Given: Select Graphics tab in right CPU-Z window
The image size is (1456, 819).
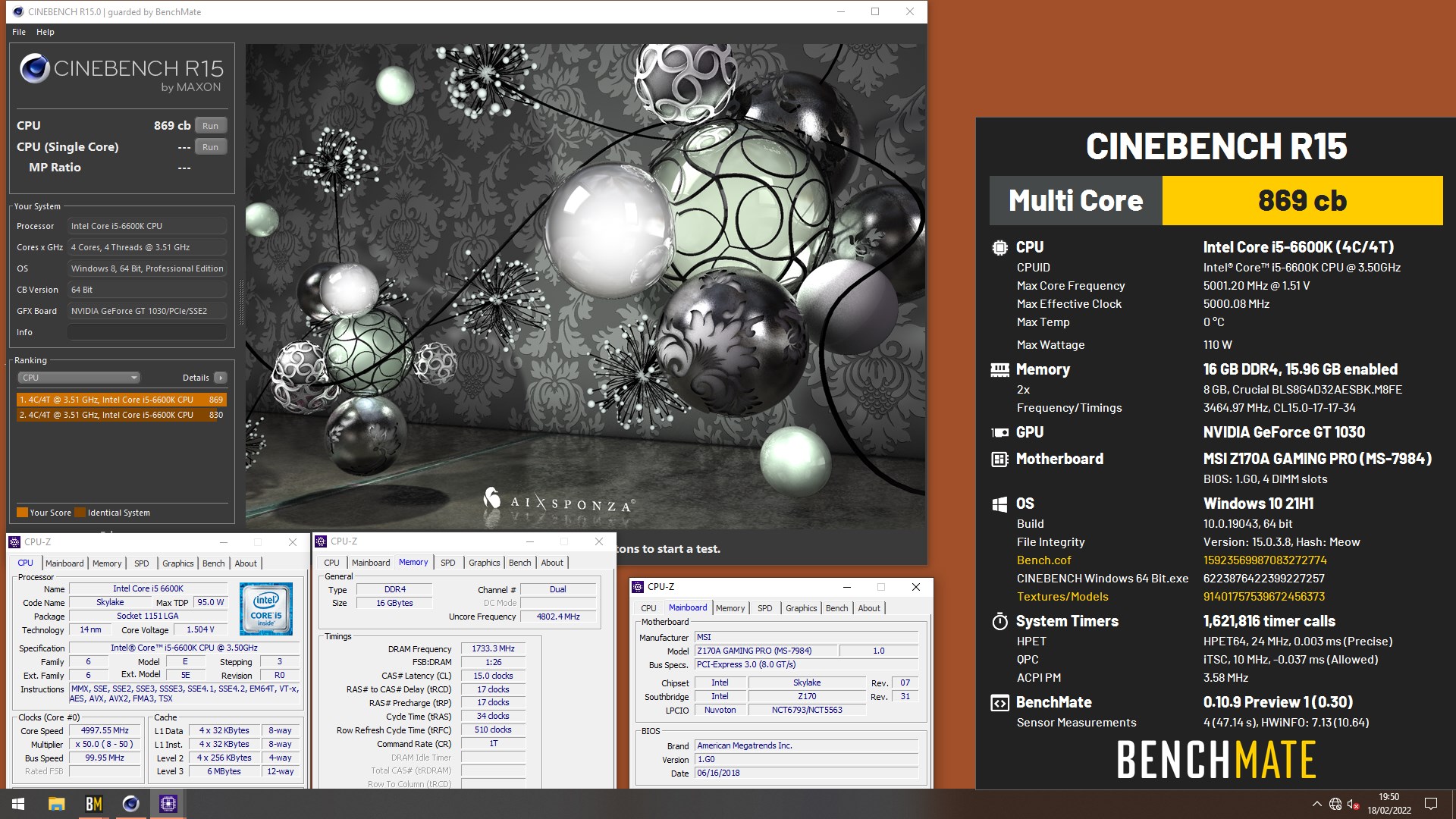Looking at the screenshot, I should (x=802, y=608).
